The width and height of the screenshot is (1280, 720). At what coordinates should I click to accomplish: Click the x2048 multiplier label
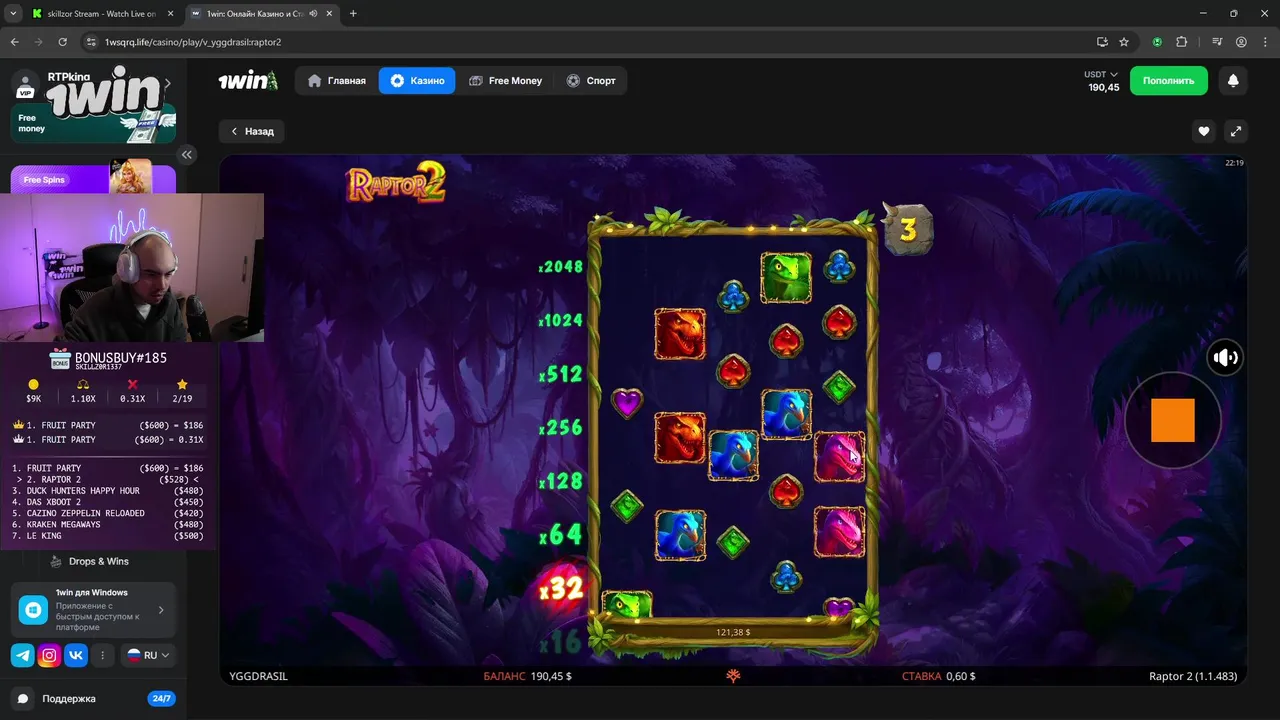click(x=560, y=267)
